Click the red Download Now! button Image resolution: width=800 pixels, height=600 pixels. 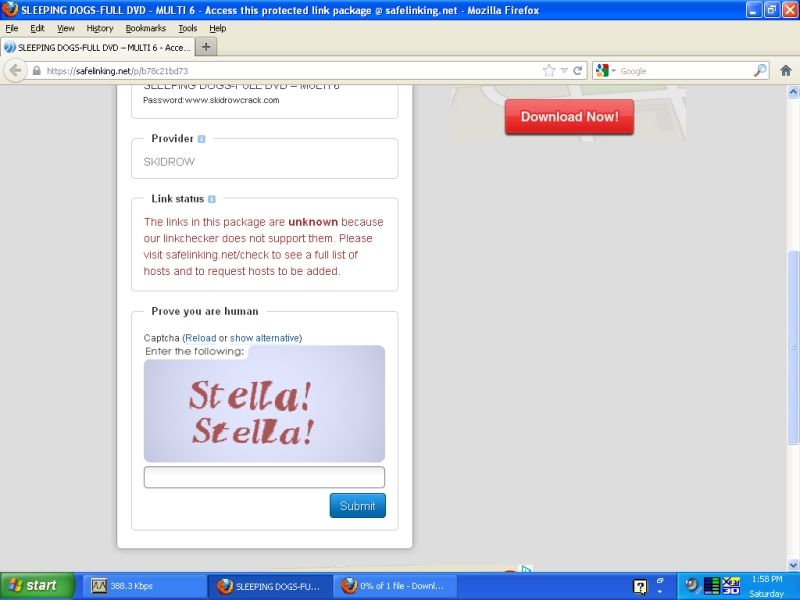(x=569, y=117)
